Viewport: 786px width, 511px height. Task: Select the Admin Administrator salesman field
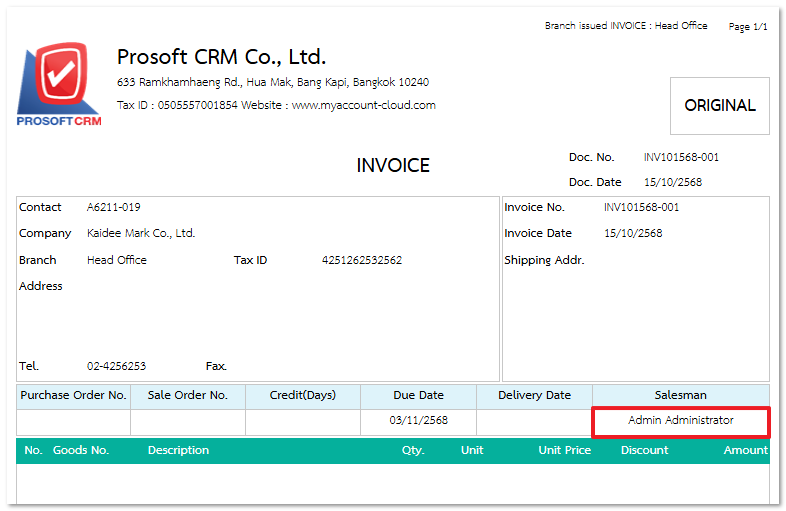point(680,421)
